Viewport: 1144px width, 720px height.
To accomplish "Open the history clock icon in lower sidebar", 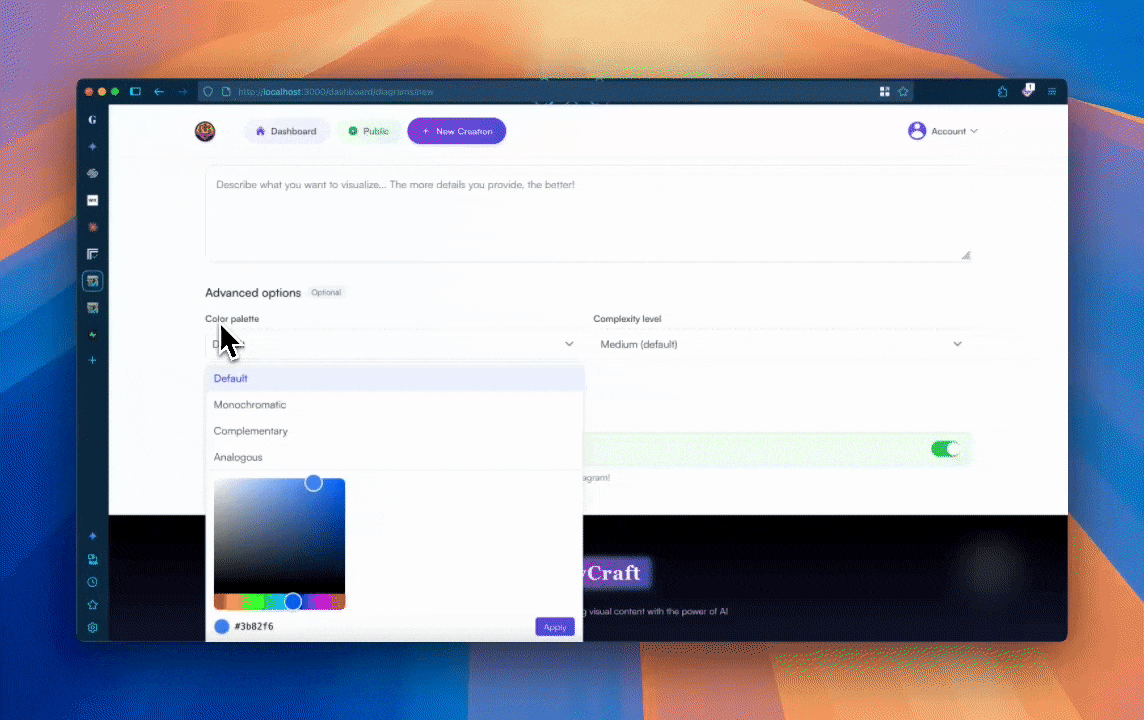I will pyautogui.click(x=92, y=581).
